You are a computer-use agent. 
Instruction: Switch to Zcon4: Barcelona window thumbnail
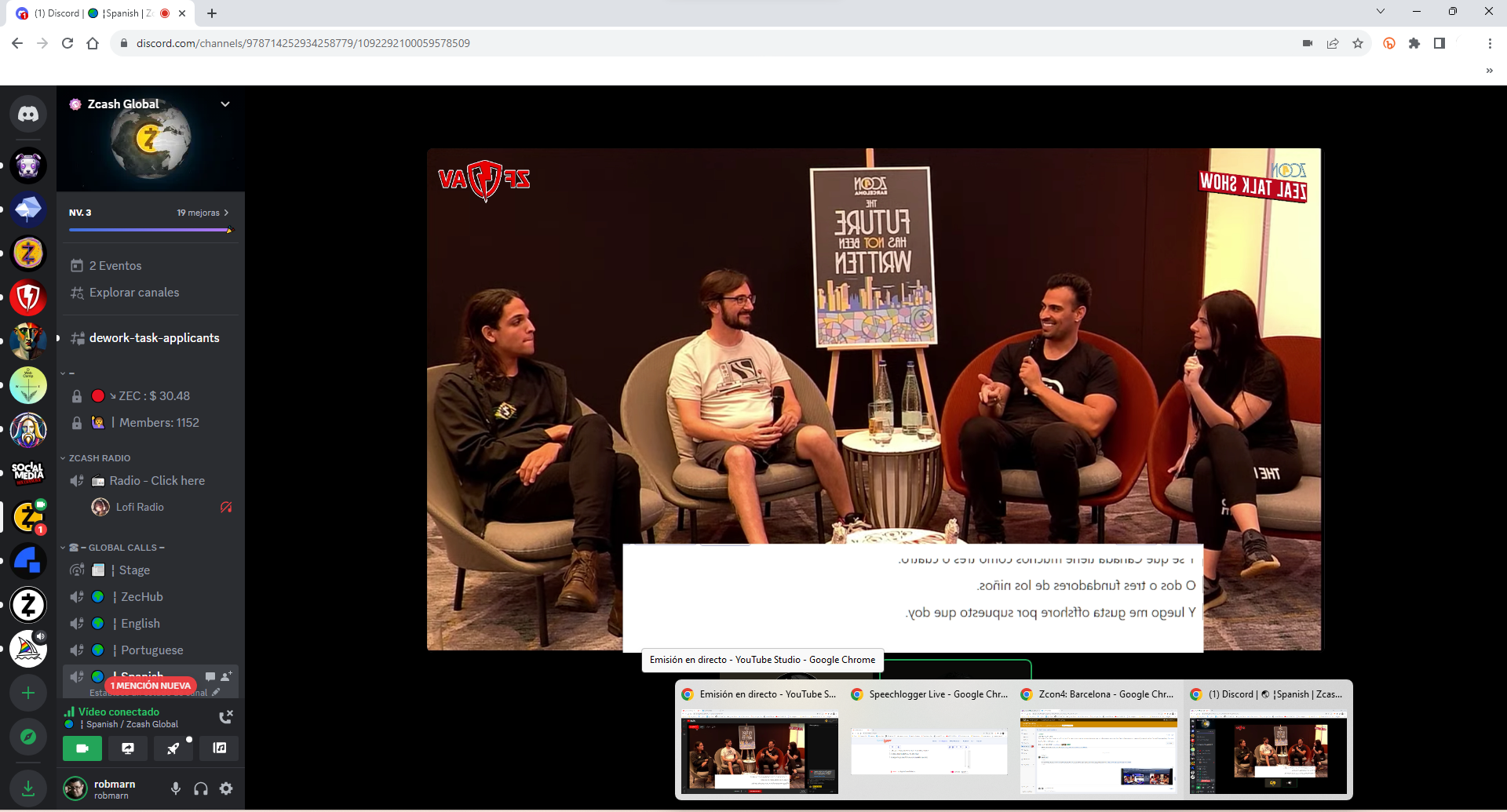1099,740
